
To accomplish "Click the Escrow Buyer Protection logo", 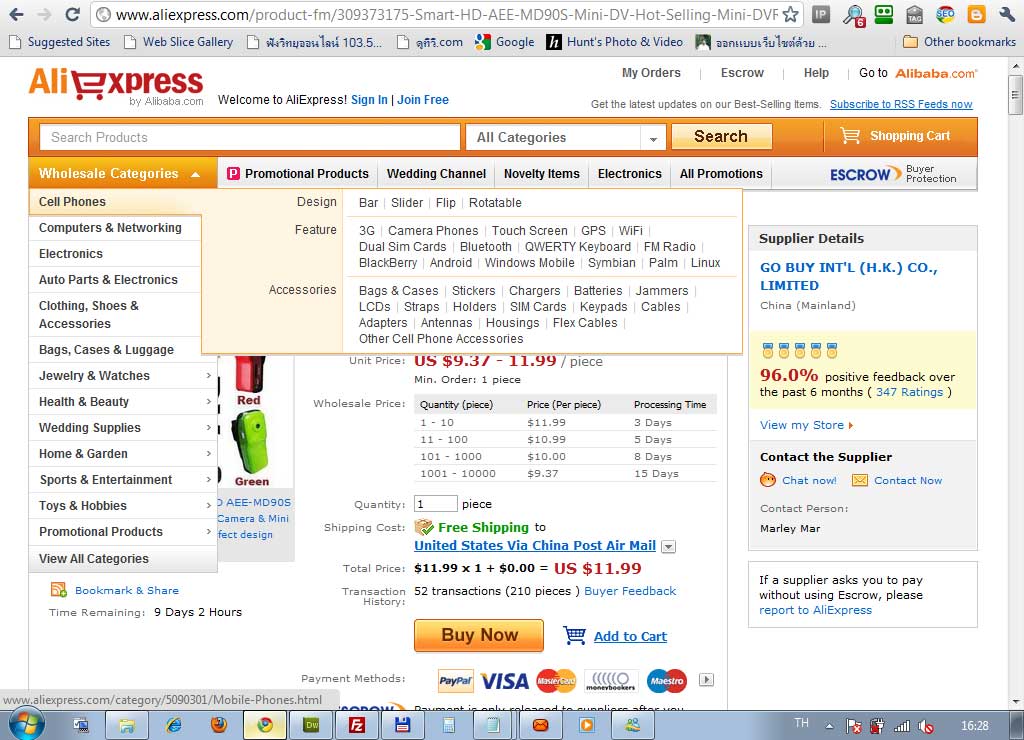I will [x=893, y=174].
